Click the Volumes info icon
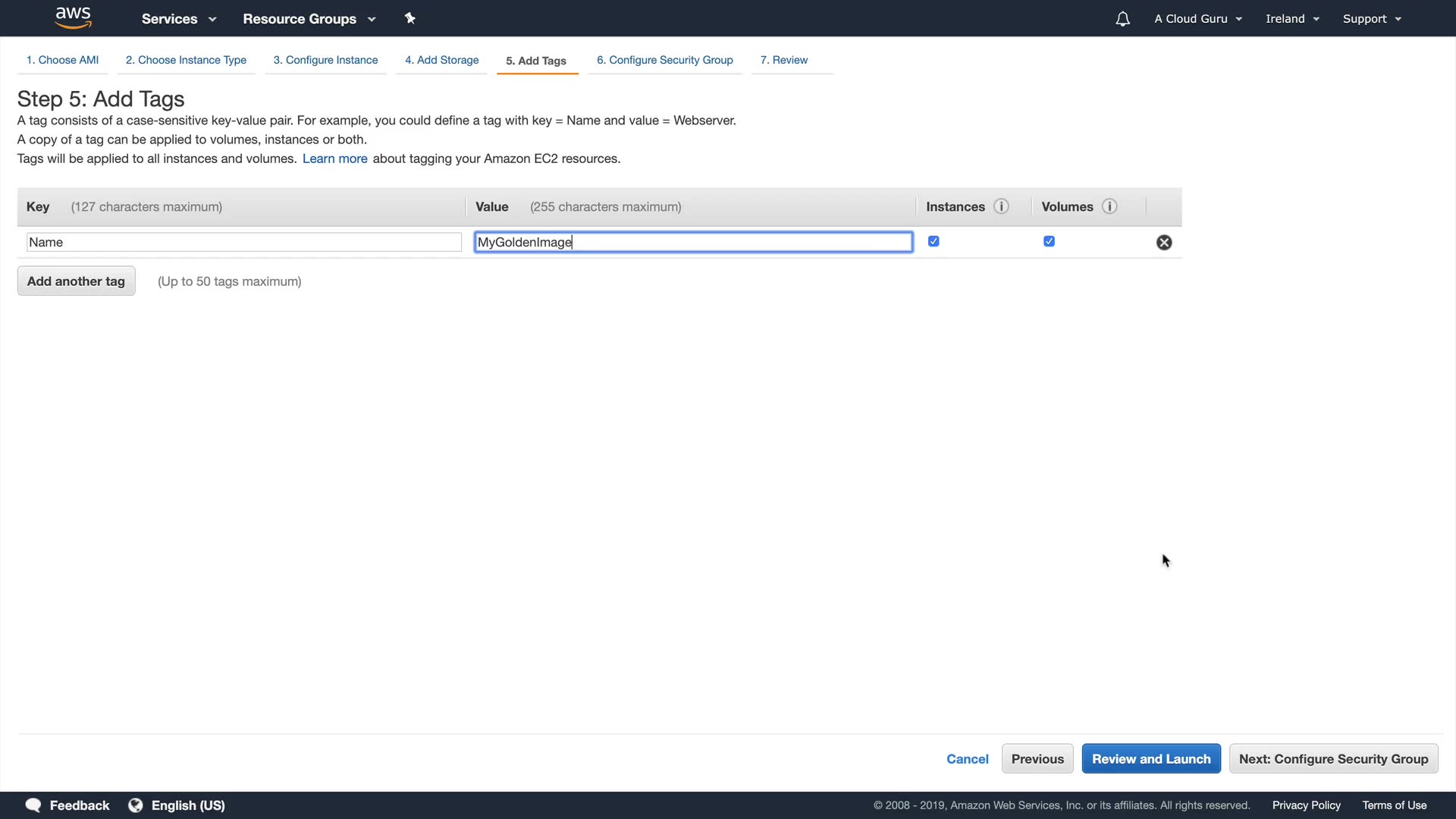Screen dimensions: 1456x819 pos(1109,206)
